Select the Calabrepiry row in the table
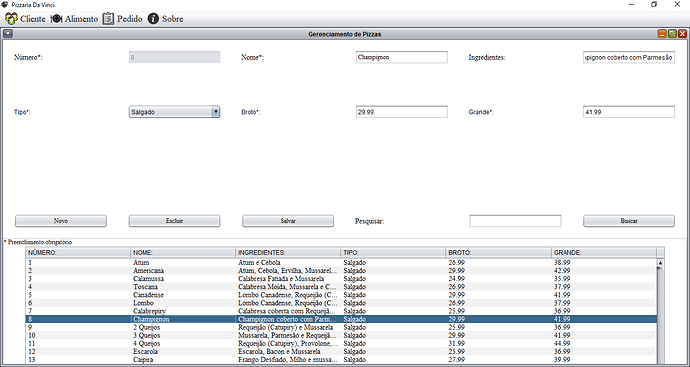690x367 pixels. [341, 311]
